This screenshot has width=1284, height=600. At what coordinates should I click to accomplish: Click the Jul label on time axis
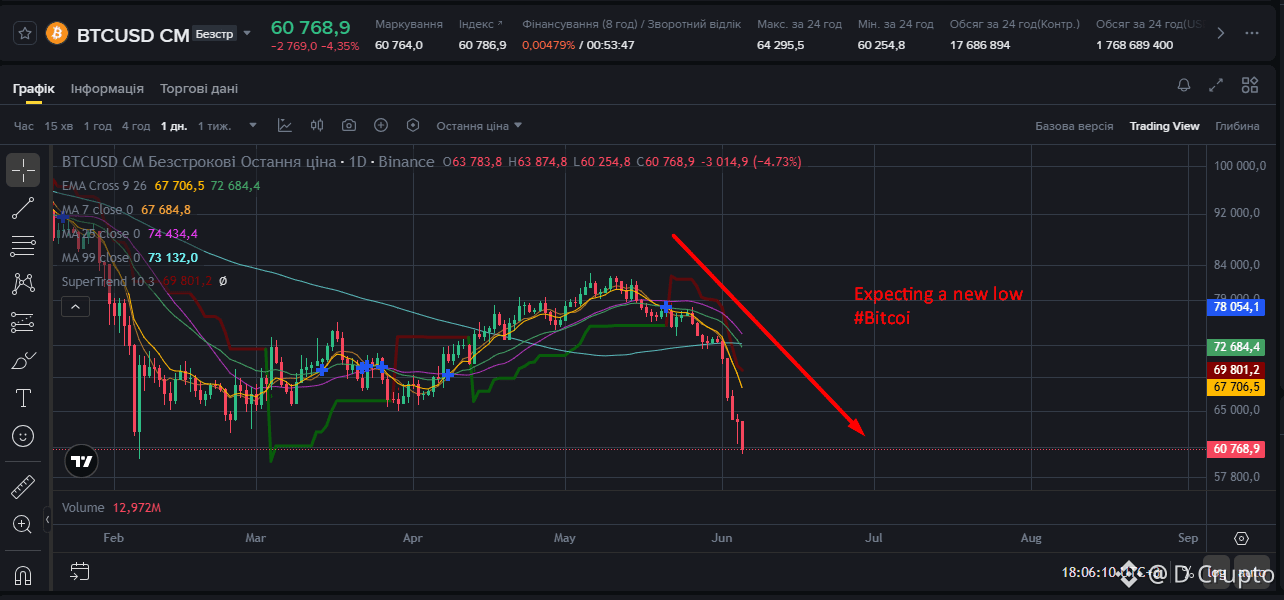pos(874,538)
